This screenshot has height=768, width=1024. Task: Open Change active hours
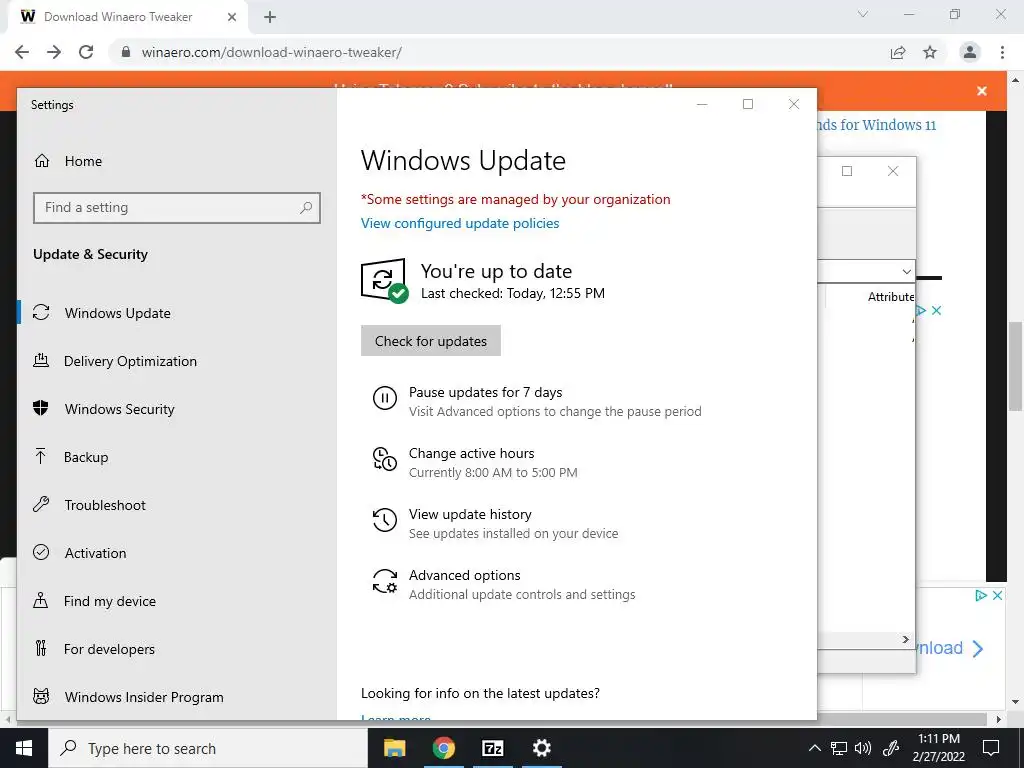tap(472, 453)
